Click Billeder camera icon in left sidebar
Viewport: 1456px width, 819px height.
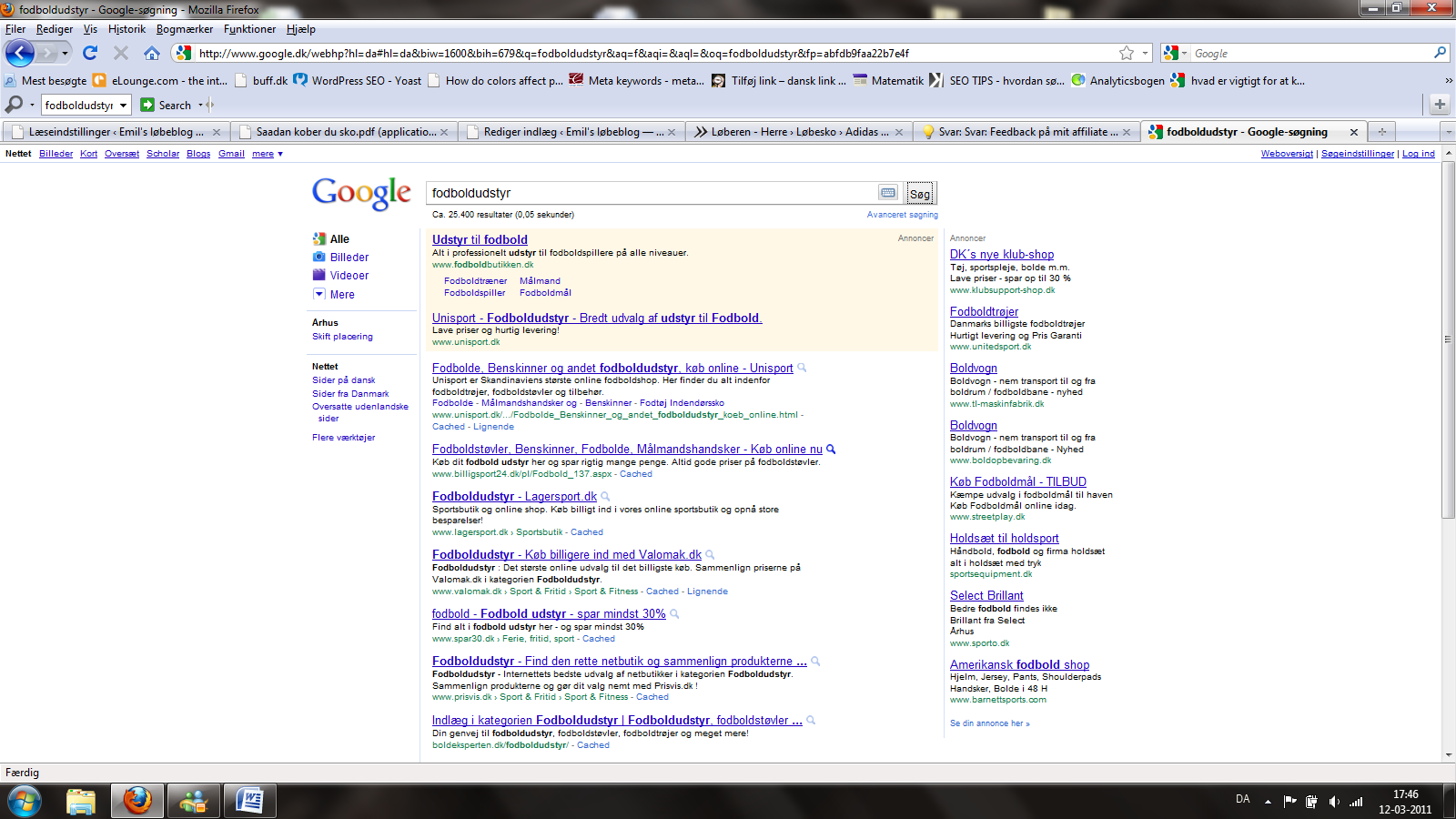(318, 257)
